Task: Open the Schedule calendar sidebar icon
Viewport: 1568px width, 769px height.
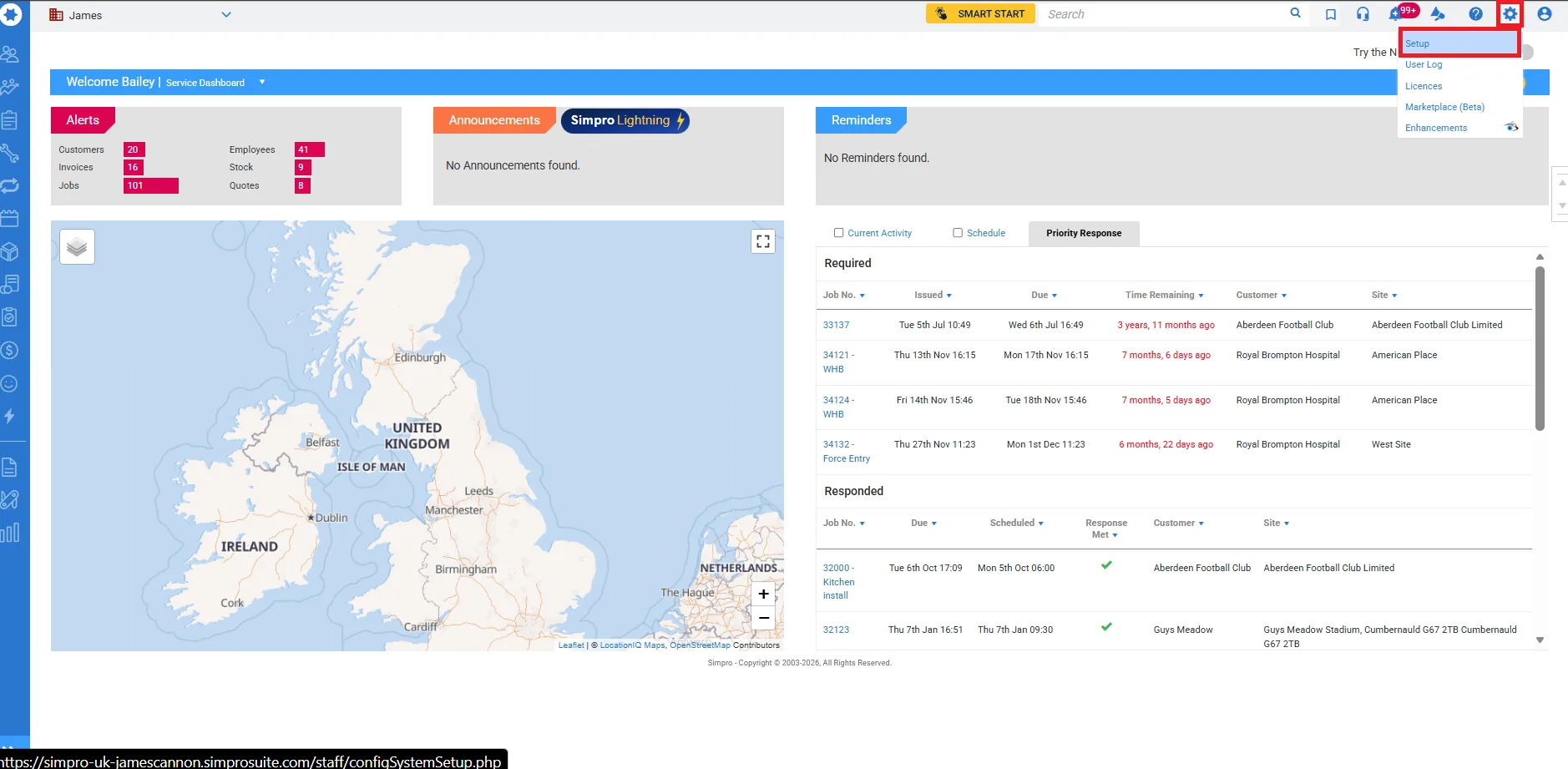Action: click(10, 219)
